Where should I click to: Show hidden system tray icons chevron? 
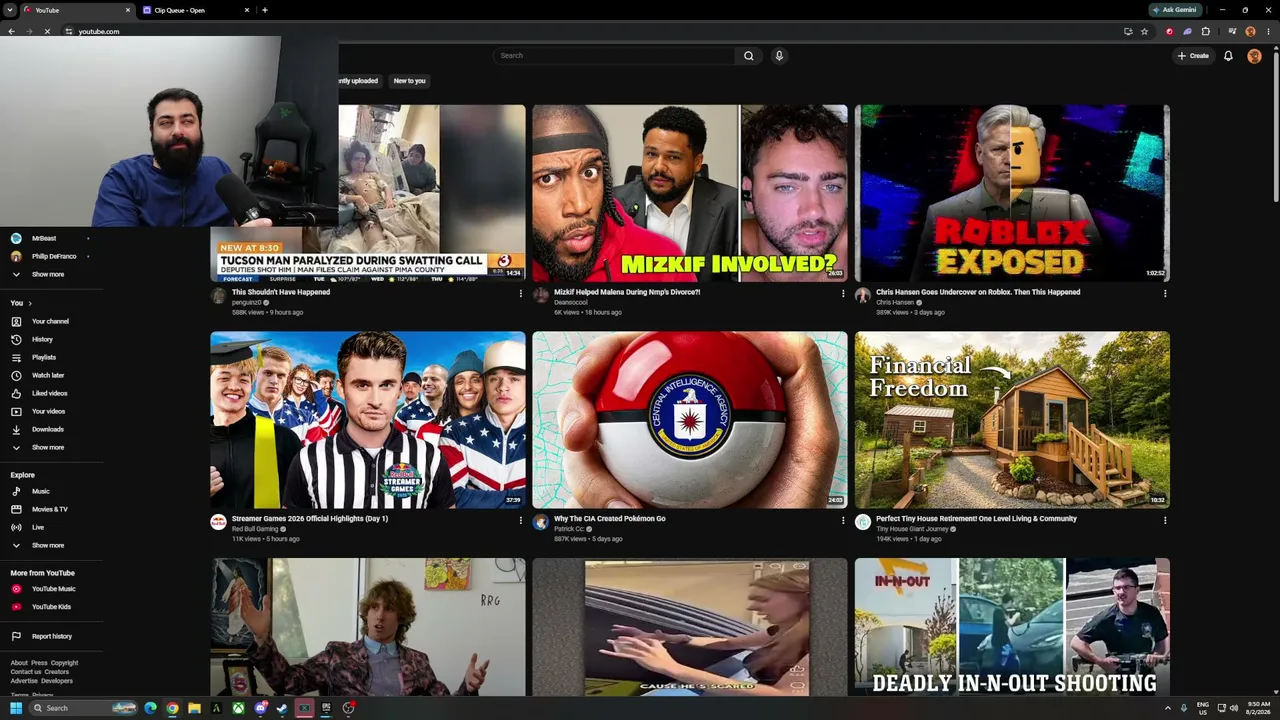pyautogui.click(x=1168, y=708)
